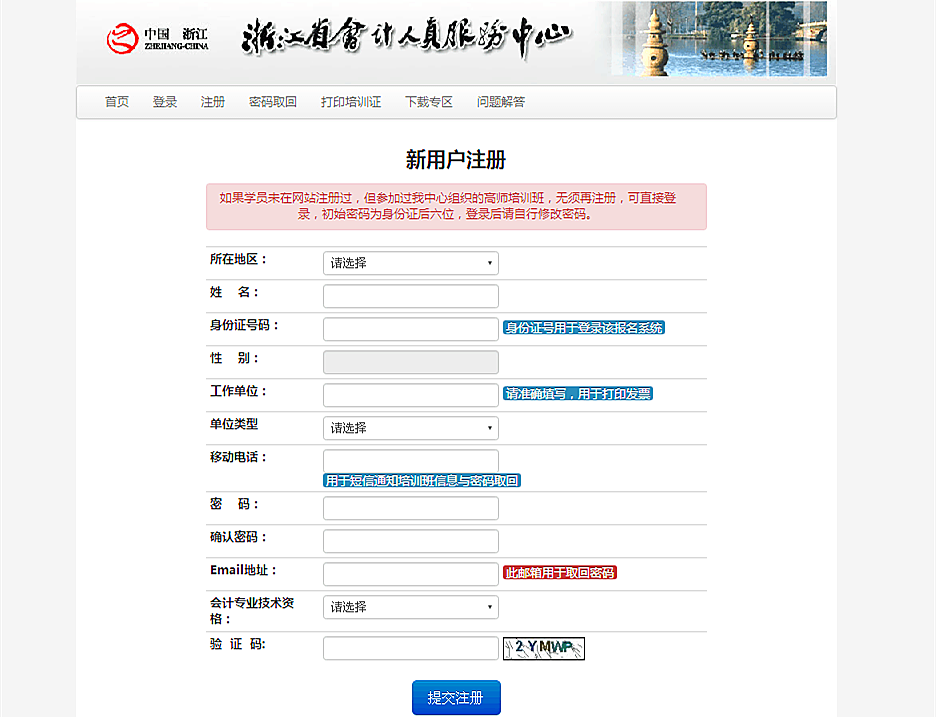Open the 密码取回 password recovery page

pyautogui.click(x=273, y=102)
